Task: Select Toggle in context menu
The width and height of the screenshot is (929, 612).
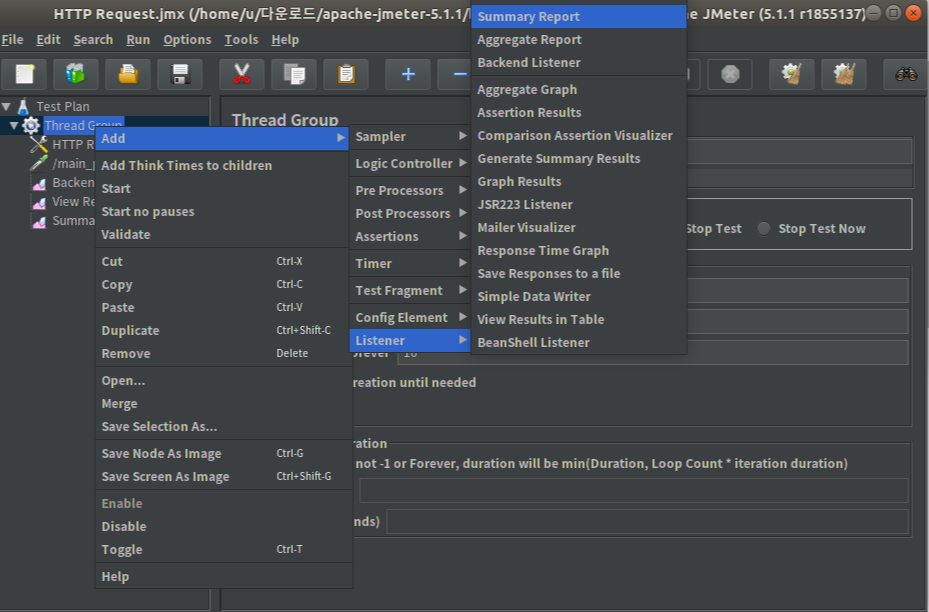Action: [222, 549]
